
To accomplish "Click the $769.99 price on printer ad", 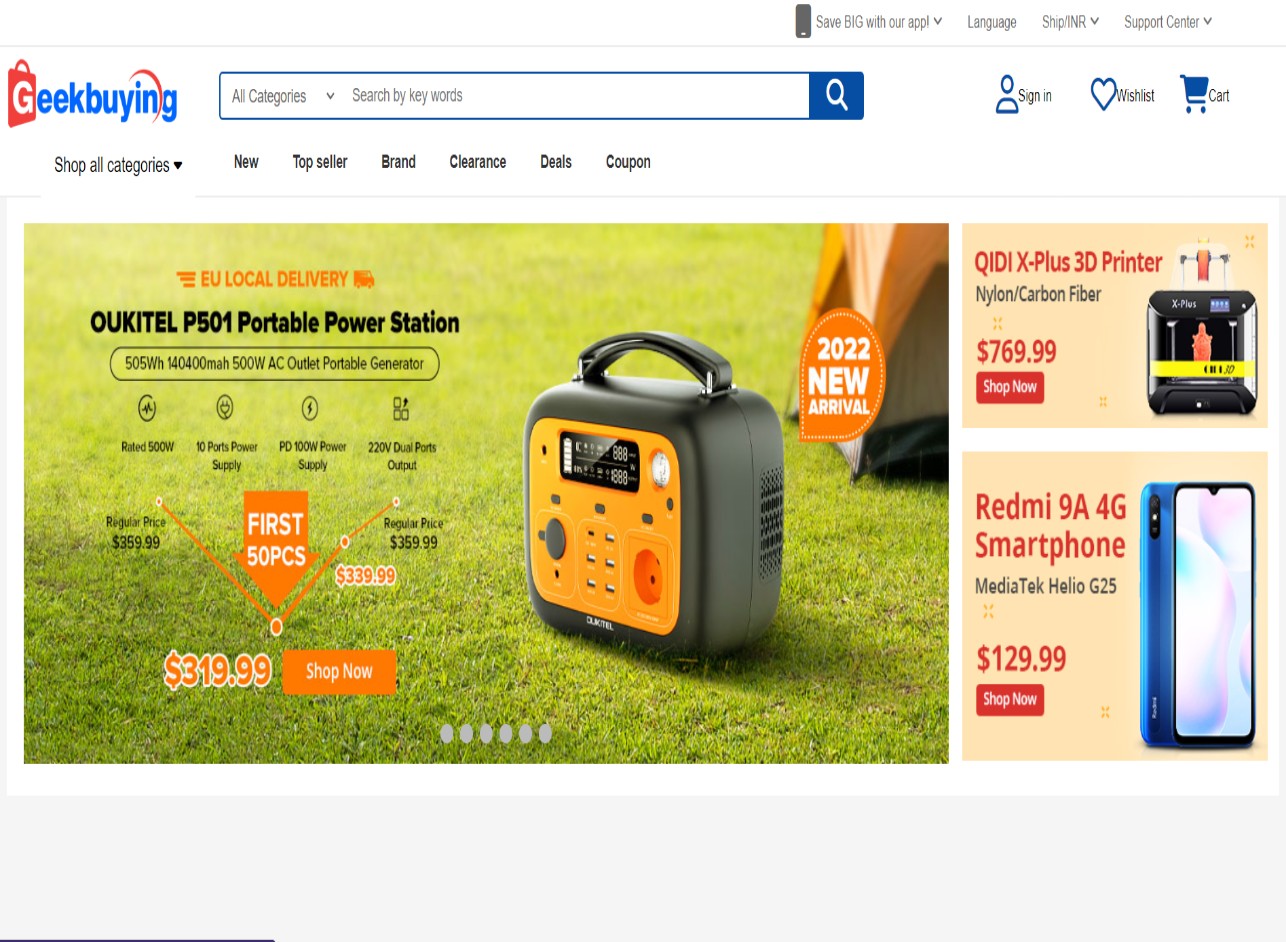I will pyautogui.click(x=1016, y=351).
